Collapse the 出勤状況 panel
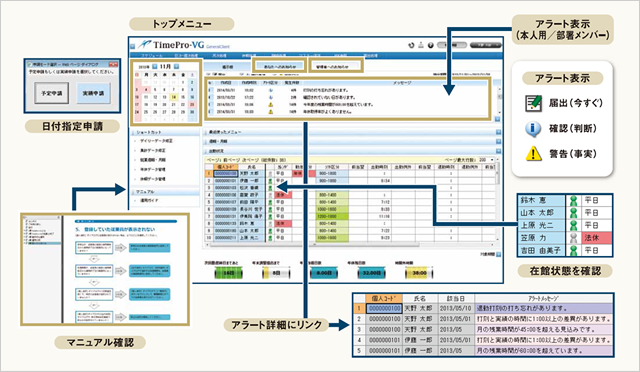 [498, 151]
